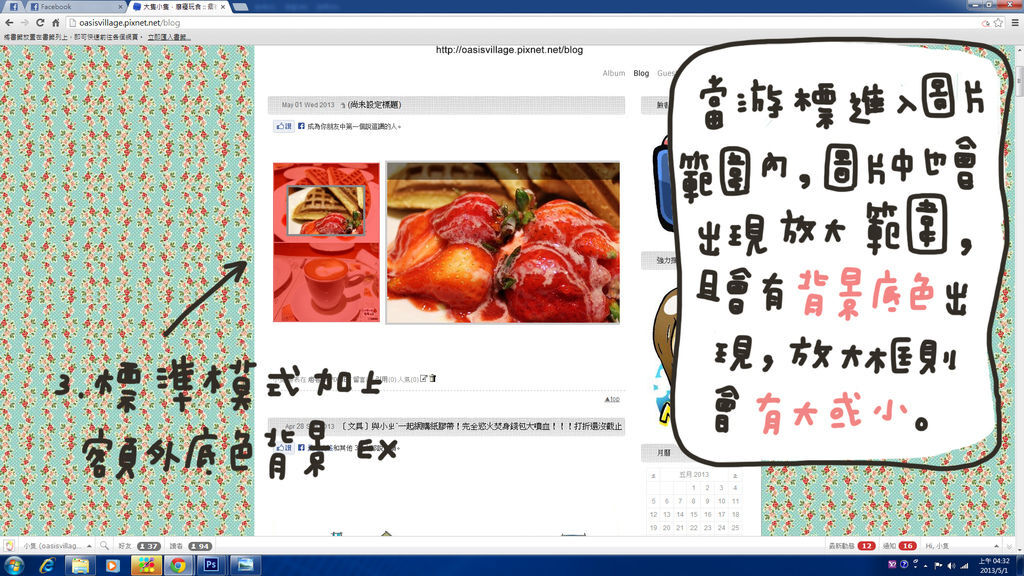1024x576 pixels.
Task: Select the pixnet blog tab
Action: (178, 7)
